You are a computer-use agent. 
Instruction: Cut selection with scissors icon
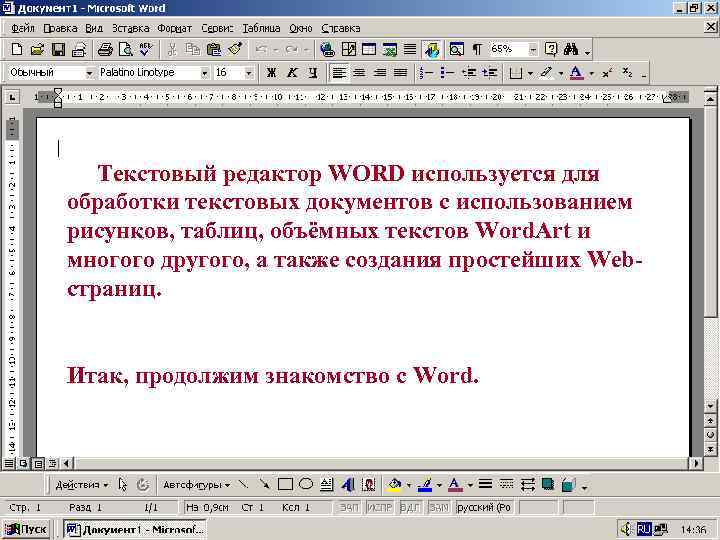[172, 49]
